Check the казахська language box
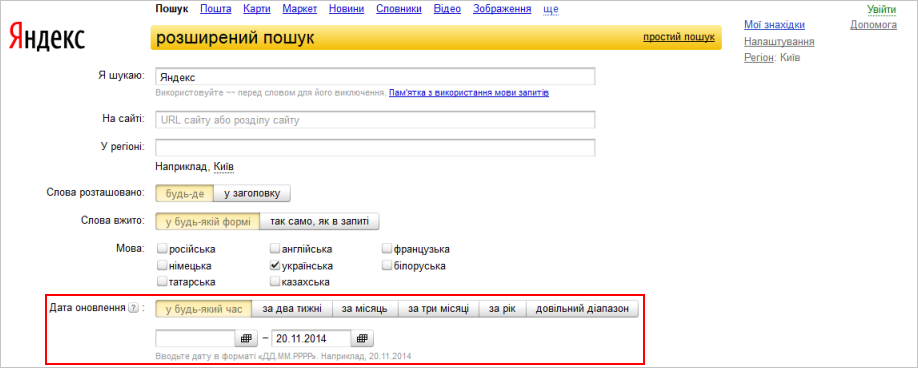Screen dimensions: 918x368 point(275,282)
